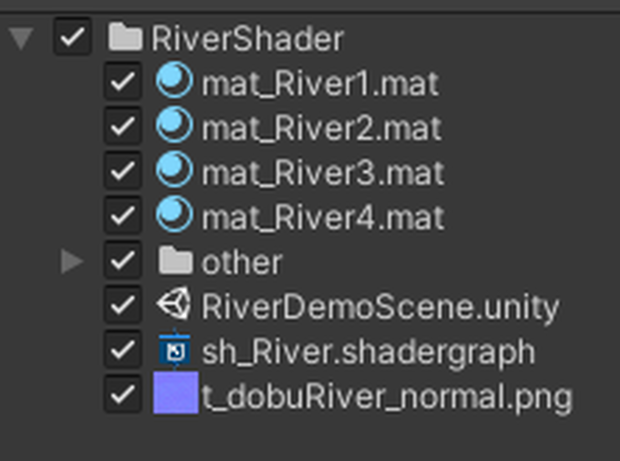Click the Unity scene icon for RiverDemoScene
Screen dimensions: 620x461
tap(174, 304)
